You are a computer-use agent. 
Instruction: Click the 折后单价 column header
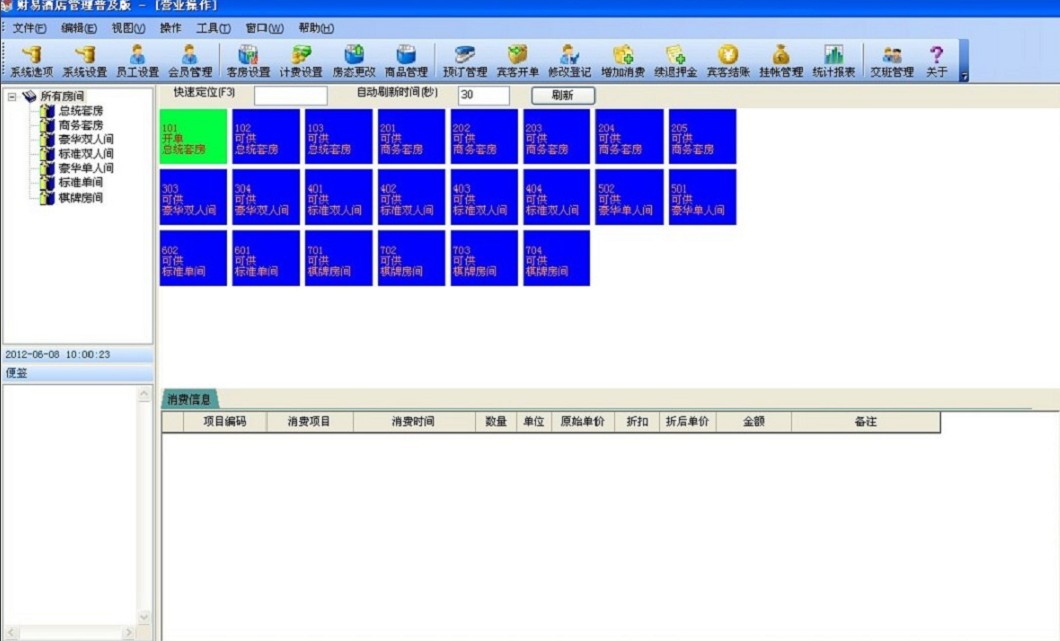coord(688,421)
